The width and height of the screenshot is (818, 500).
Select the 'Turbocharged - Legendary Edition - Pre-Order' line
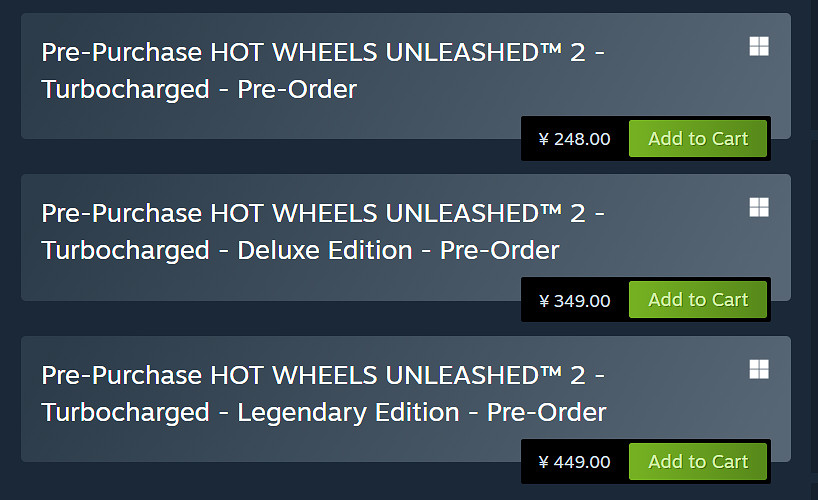pos(323,412)
